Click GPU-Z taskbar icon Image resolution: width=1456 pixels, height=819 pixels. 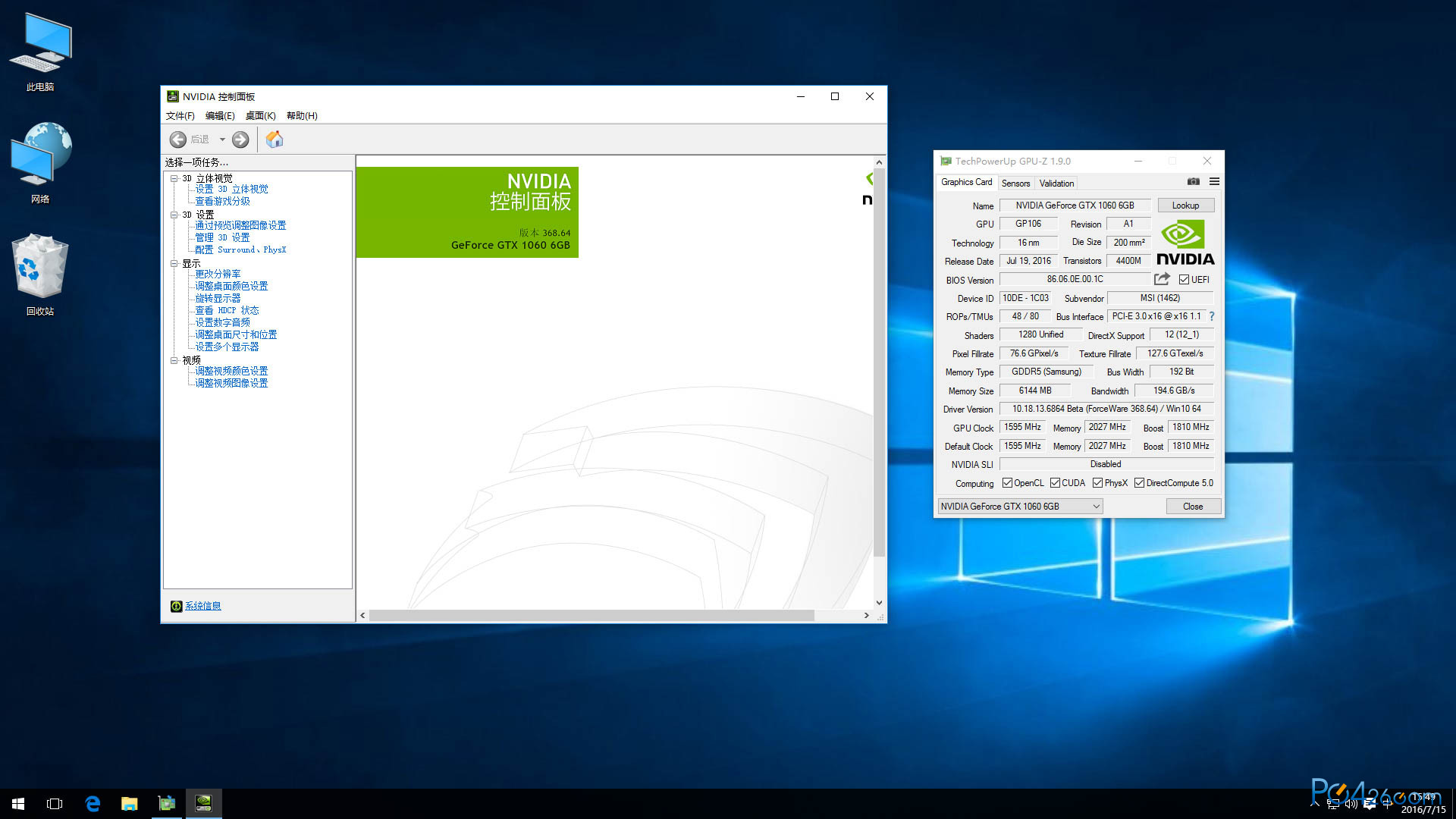coord(167,804)
